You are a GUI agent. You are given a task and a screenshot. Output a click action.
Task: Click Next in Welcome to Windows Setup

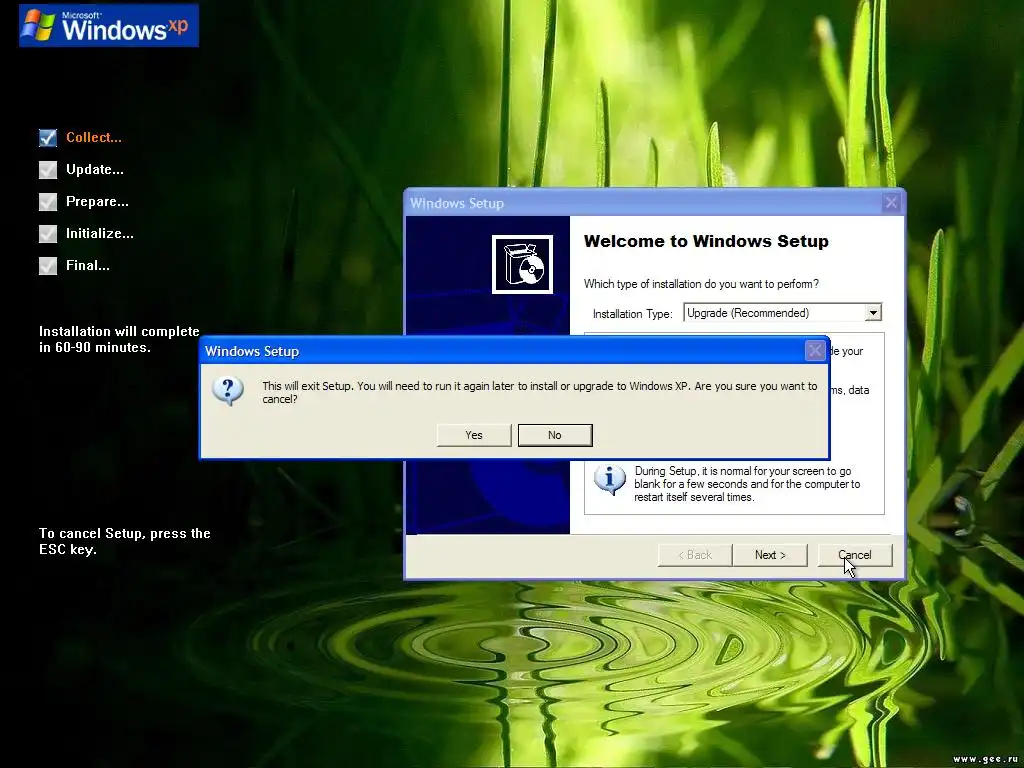click(x=770, y=555)
